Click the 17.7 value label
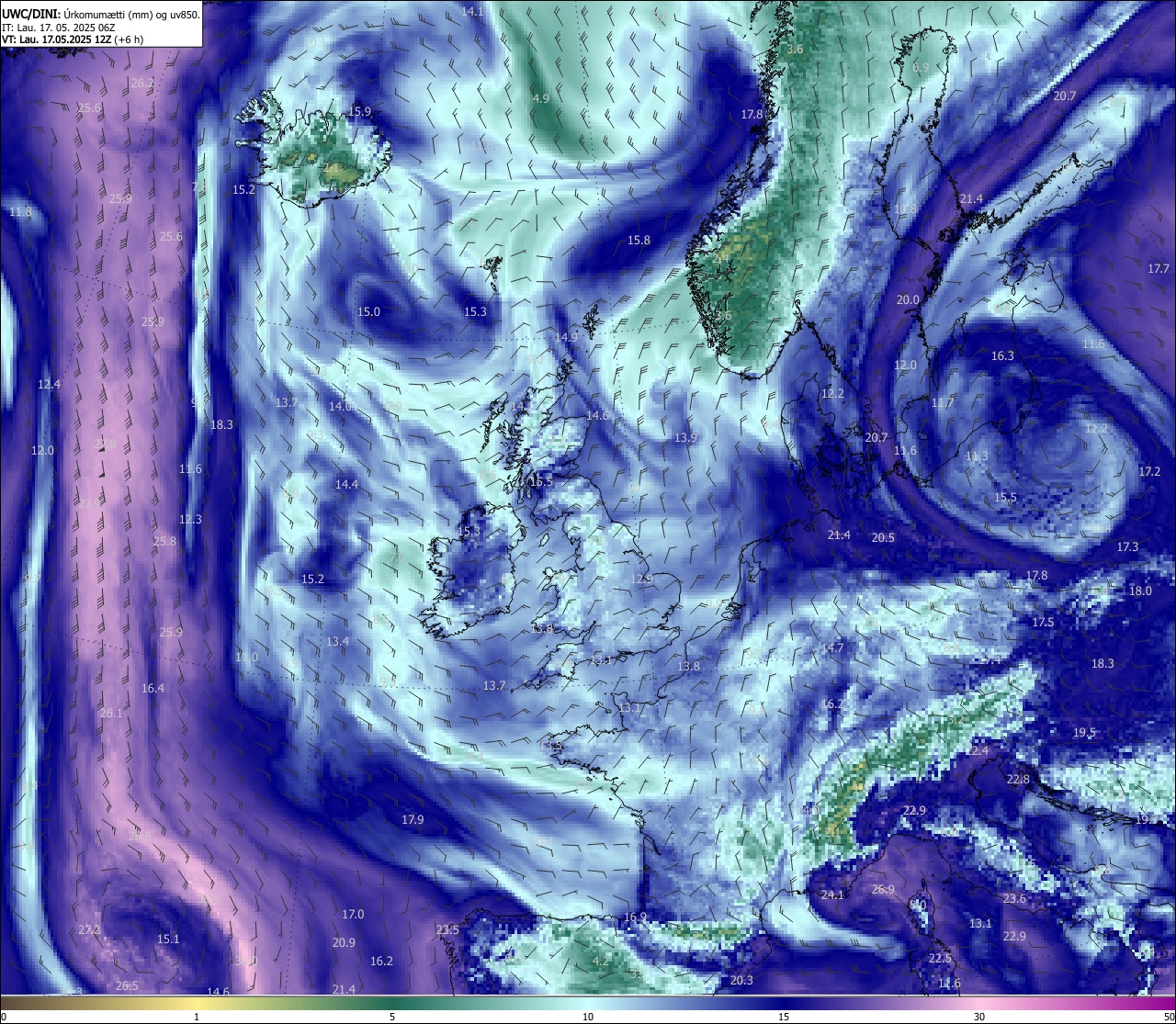 tap(1159, 269)
